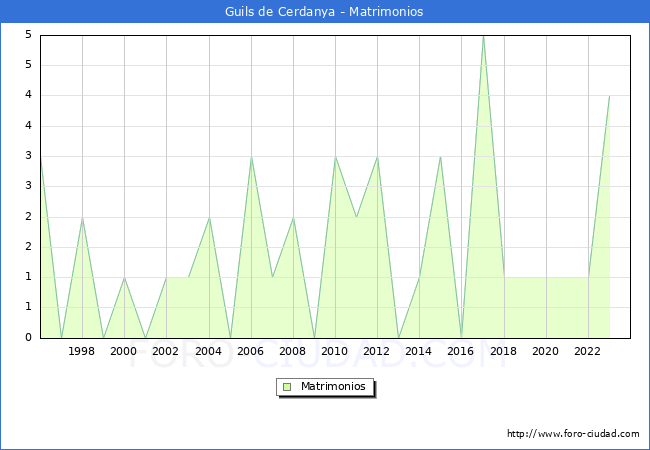This screenshot has height=450, width=650.
Task: Select the 2010 peak data point
Action: click(x=335, y=157)
